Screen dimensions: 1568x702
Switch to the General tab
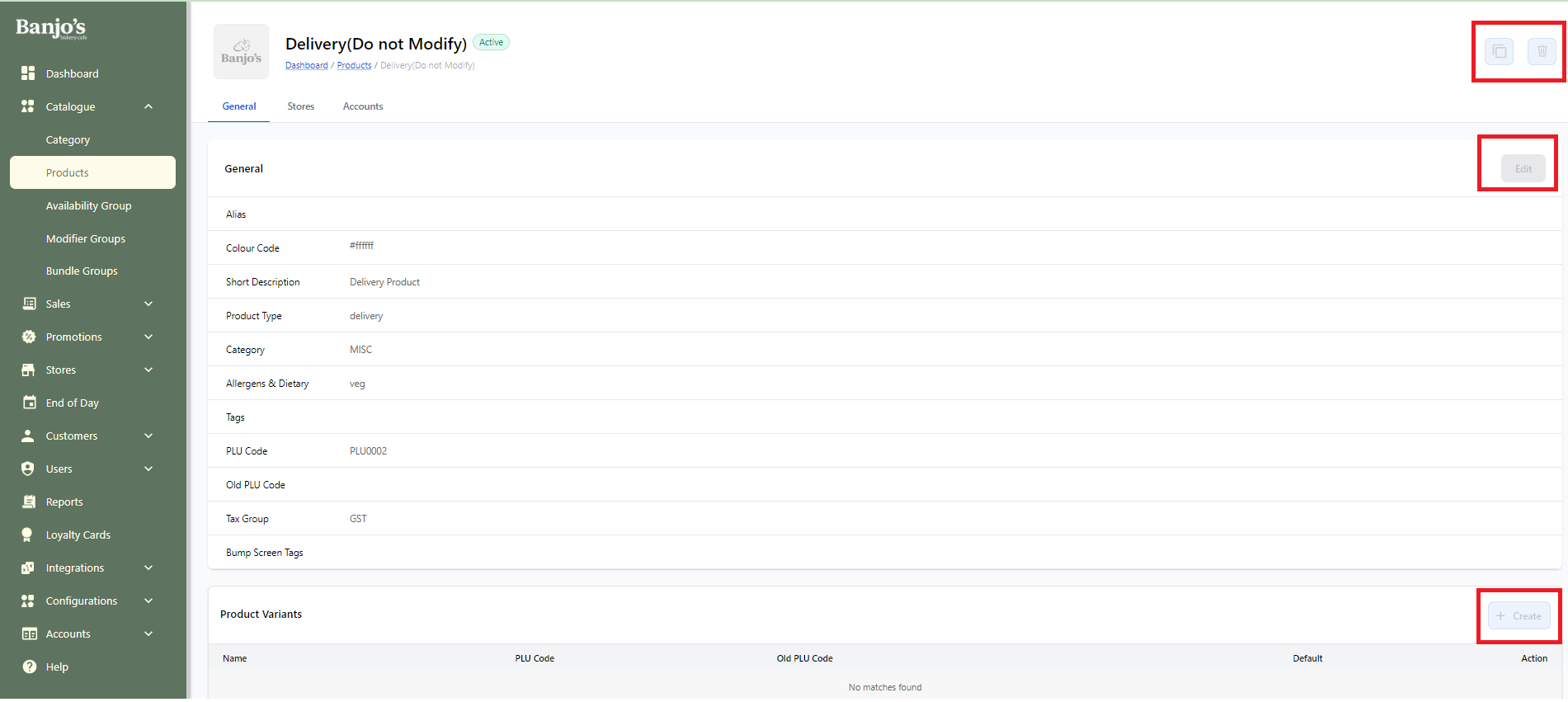pos(239,106)
